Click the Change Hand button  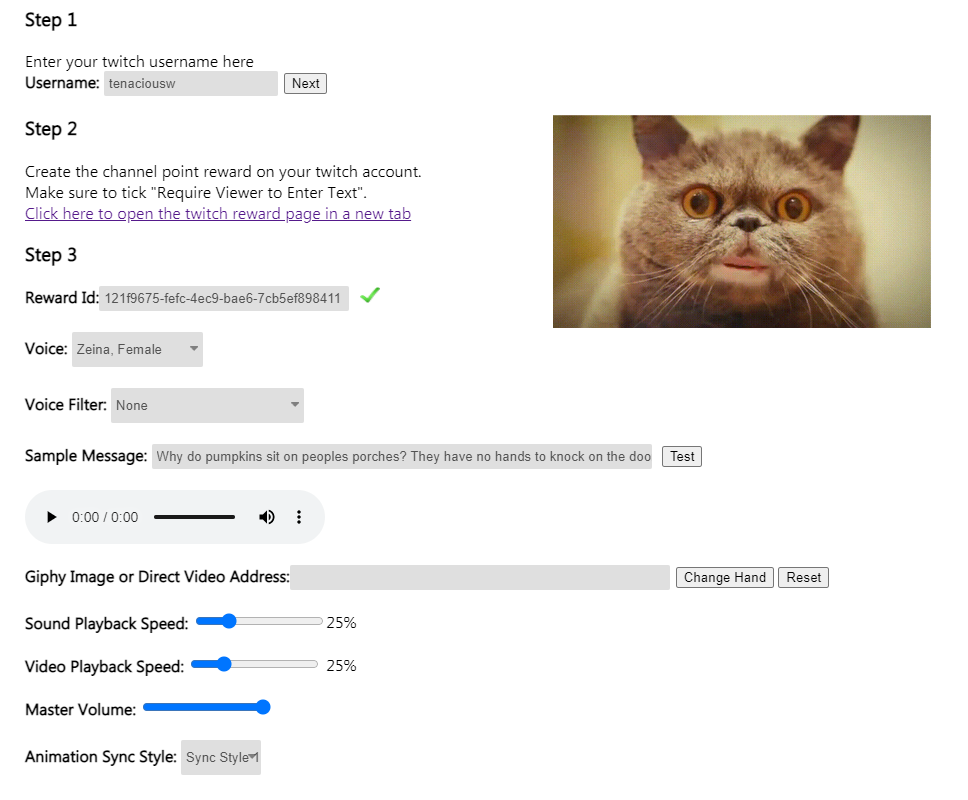pyautogui.click(x=725, y=578)
